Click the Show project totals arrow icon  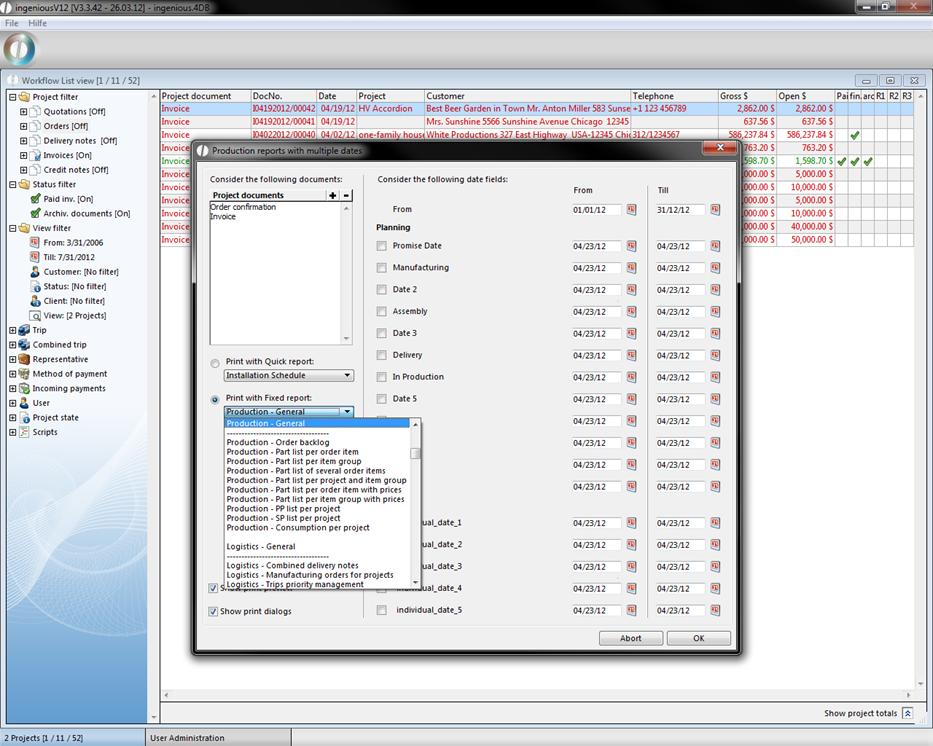point(907,714)
